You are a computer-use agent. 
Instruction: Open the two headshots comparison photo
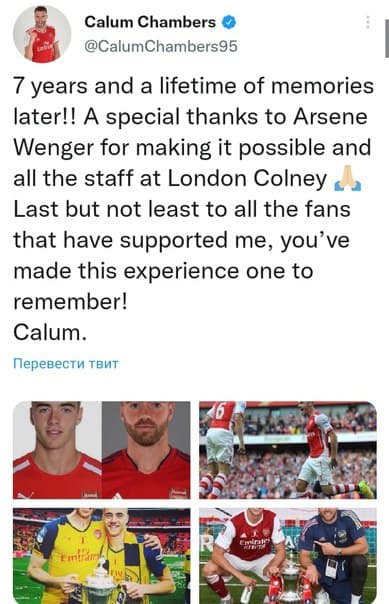click(102, 450)
